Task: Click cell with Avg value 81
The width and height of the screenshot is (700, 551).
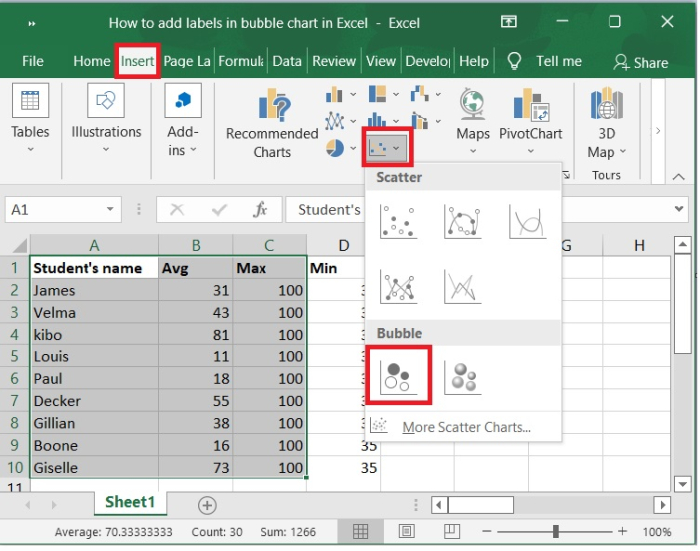Action: (x=196, y=334)
